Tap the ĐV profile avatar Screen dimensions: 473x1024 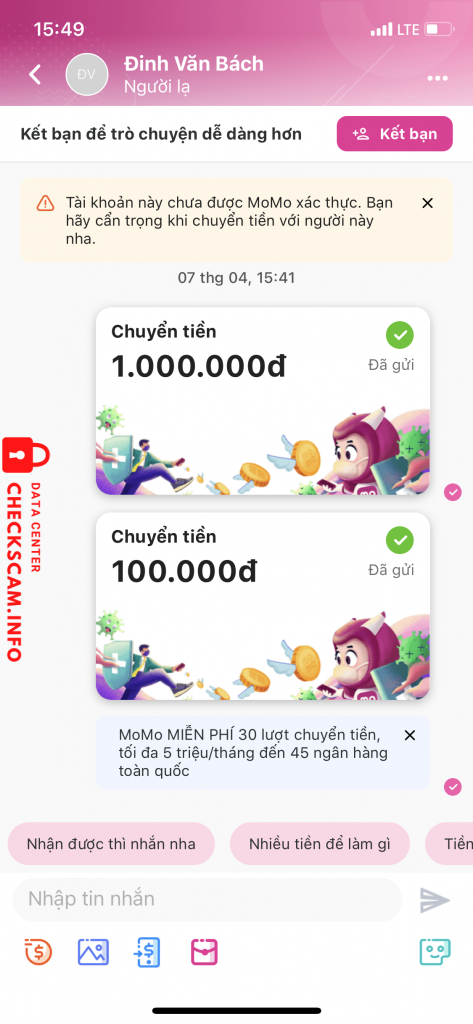click(87, 74)
